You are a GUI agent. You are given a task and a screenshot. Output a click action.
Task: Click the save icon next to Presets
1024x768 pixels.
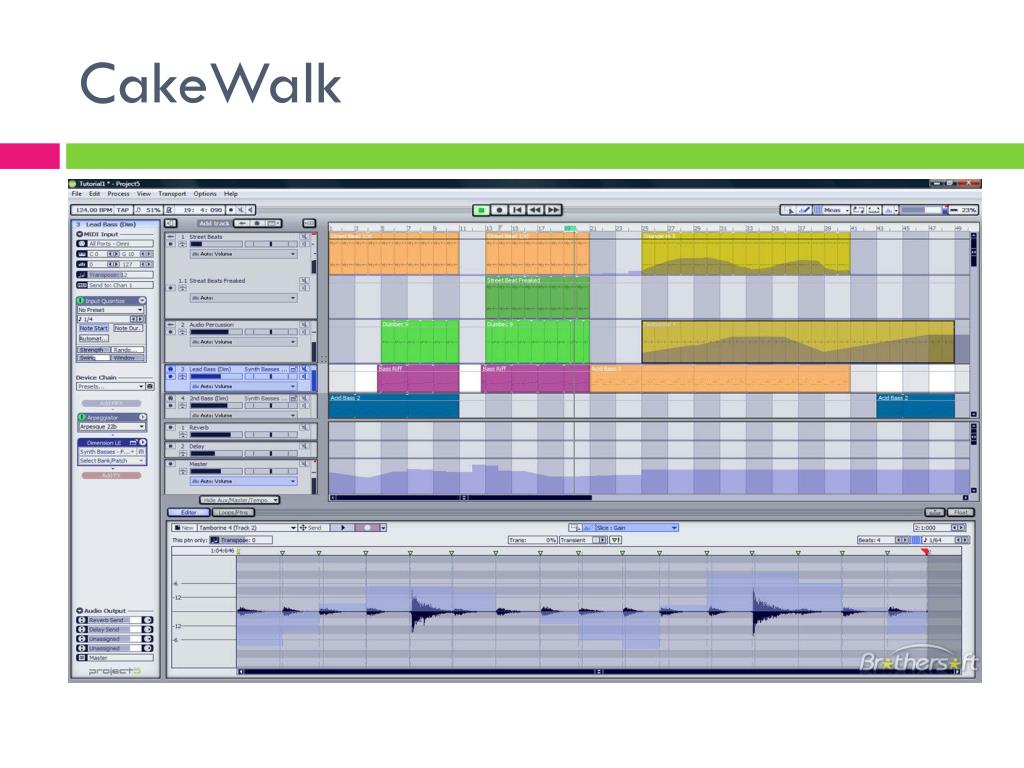pyautogui.click(x=150, y=387)
